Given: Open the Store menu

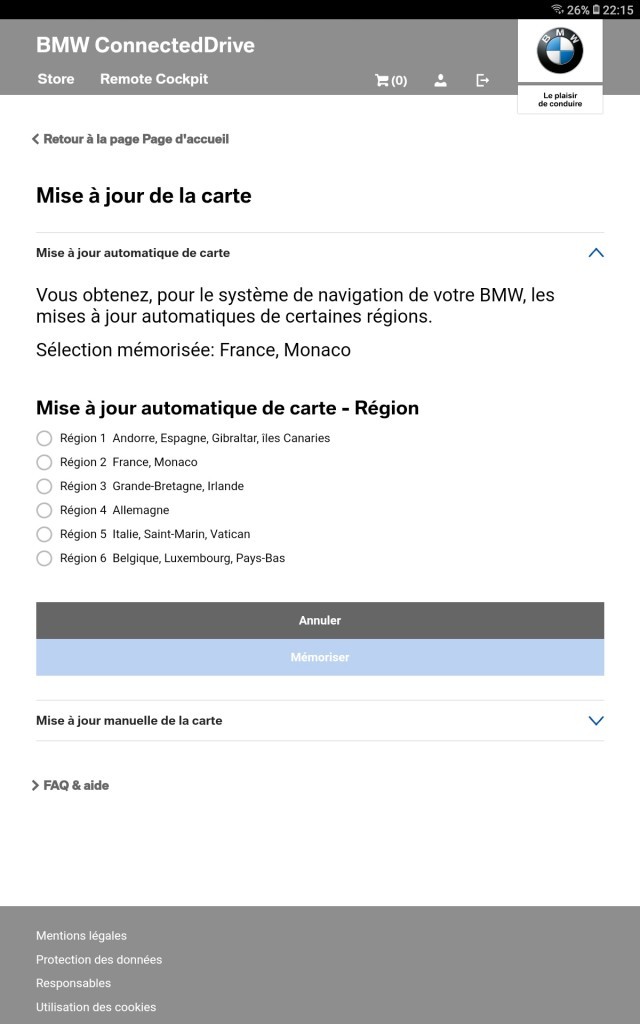Looking at the screenshot, I should pyautogui.click(x=56, y=79).
